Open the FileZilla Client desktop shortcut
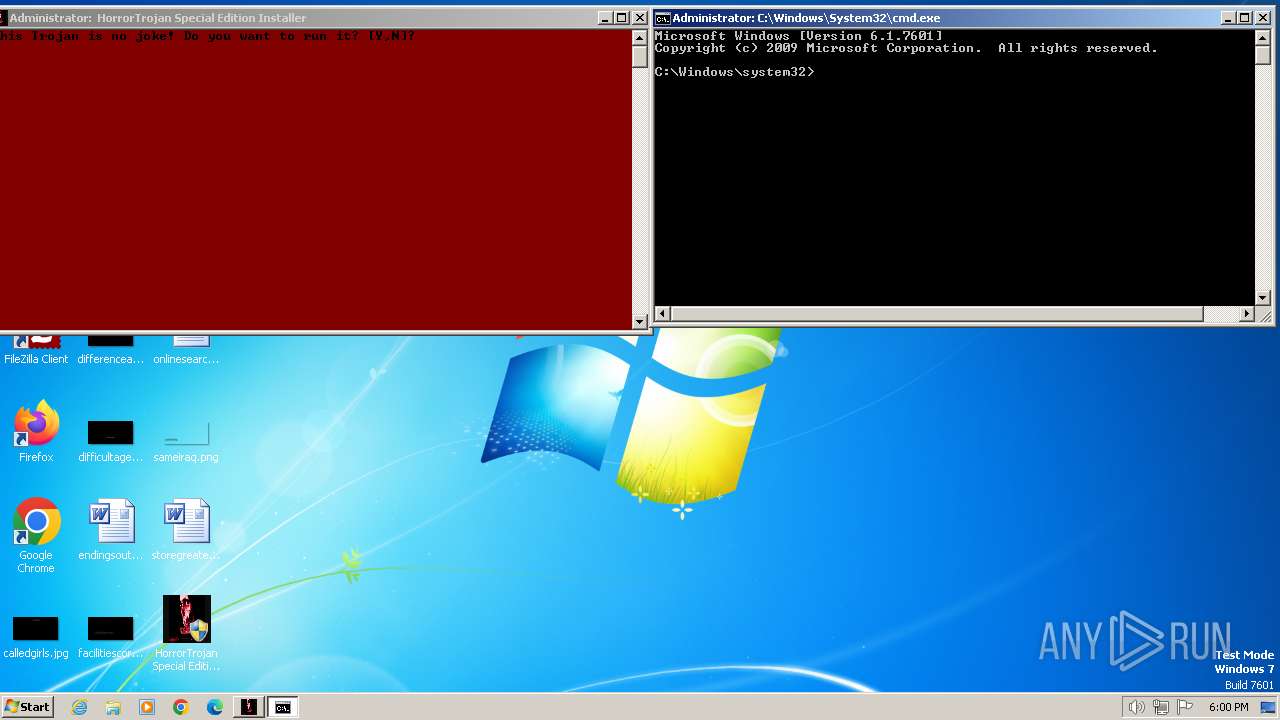Viewport: 1280px width, 720px height. [x=36, y=348]
